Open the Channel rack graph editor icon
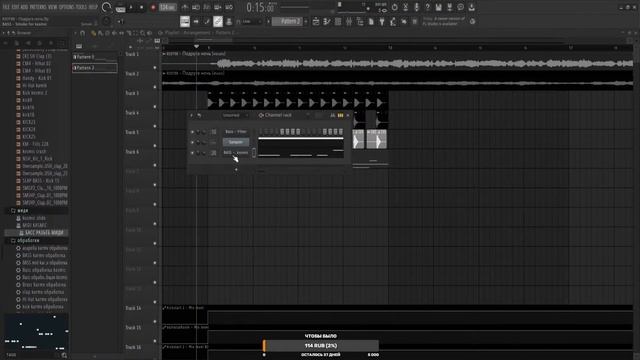This screenshot has height=360, width=640. (333, 116)
